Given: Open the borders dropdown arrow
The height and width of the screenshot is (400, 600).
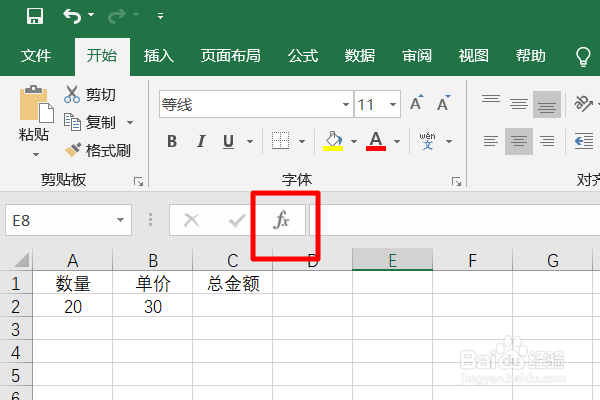Looking at the screenshot, I should (x=302, y=141).
